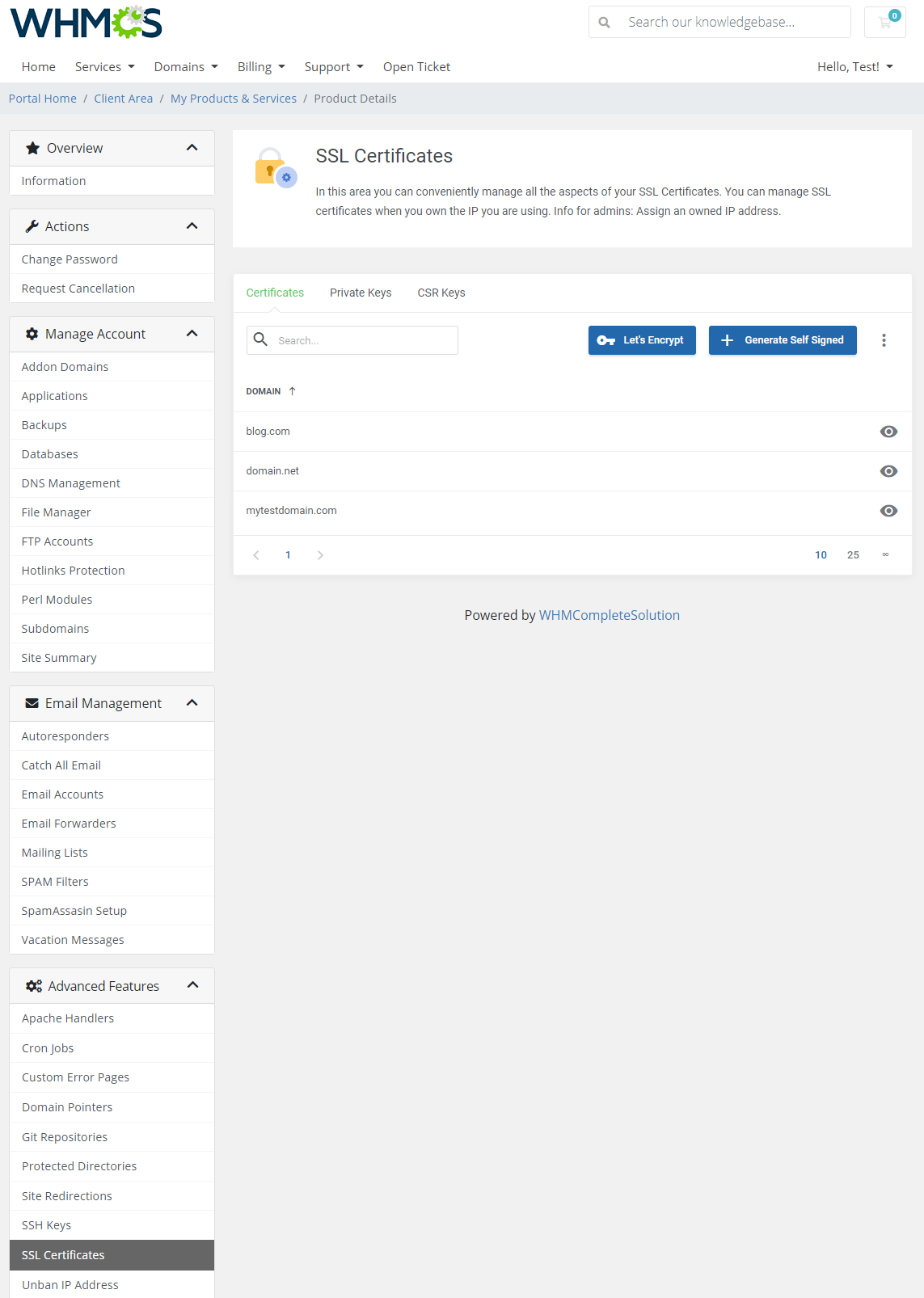This screenshot has width=924, height=1298.
Task: Click the Manage Account gear icon
Action: pyautogui.click(x=32, y=334)
